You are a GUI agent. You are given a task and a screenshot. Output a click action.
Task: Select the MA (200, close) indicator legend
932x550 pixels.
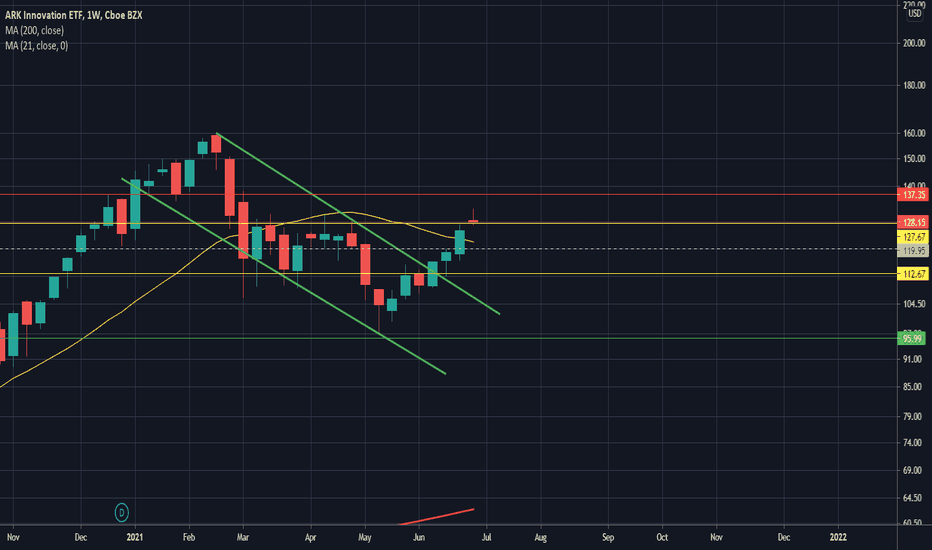point(34,30)
